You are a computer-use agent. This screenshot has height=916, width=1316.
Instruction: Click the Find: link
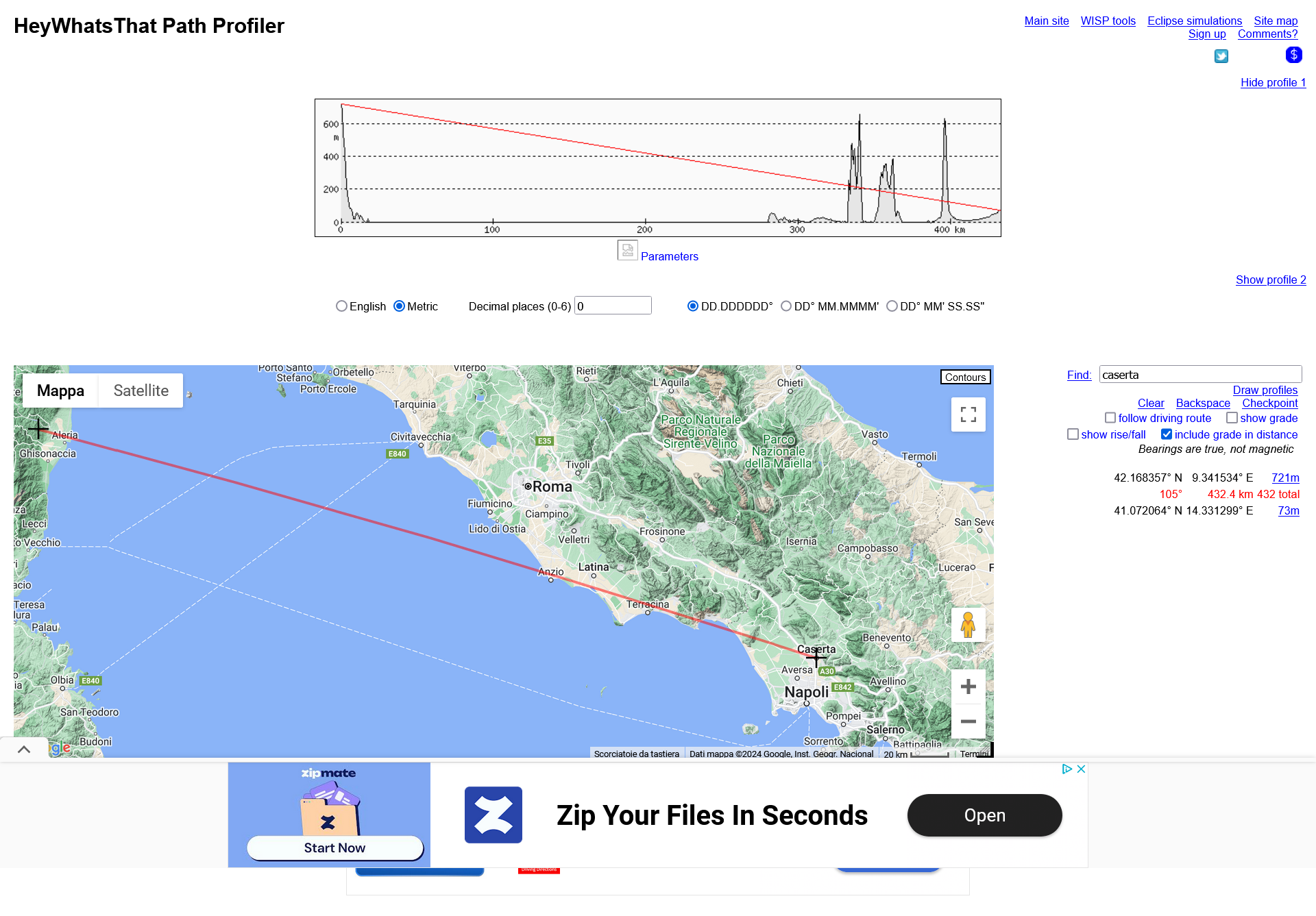click(1079, 375)
